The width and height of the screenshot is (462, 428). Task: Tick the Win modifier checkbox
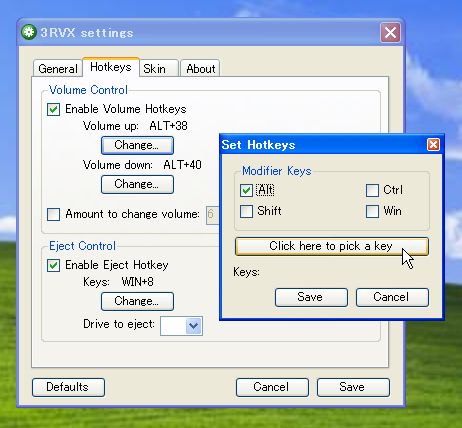372,211
